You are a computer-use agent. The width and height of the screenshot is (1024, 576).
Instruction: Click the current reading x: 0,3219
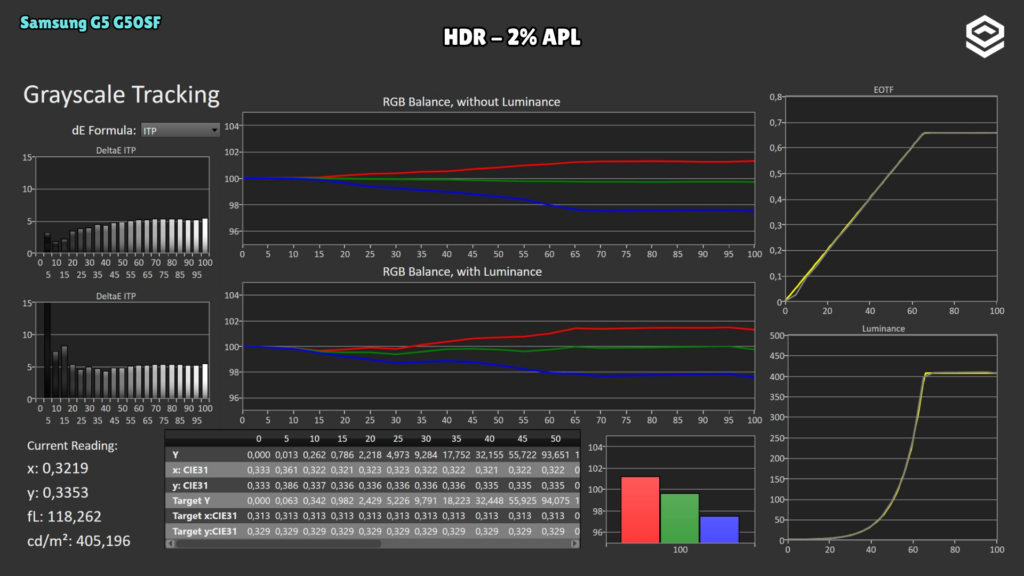[57, 468]
